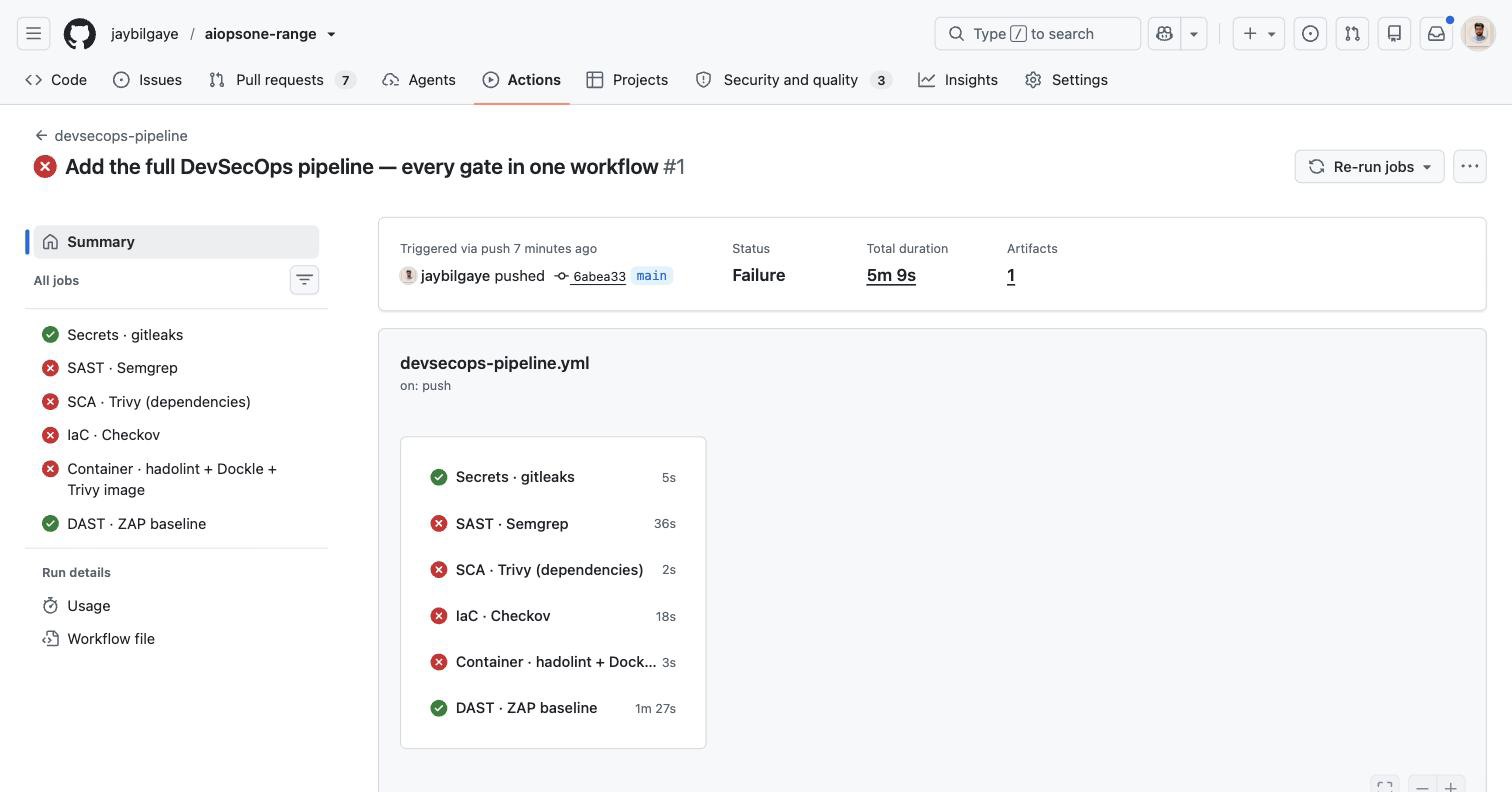The width and height of the screenshot is (1512, 792).
Task: Open the hamburger navigation menu
Action: [33, 33]
